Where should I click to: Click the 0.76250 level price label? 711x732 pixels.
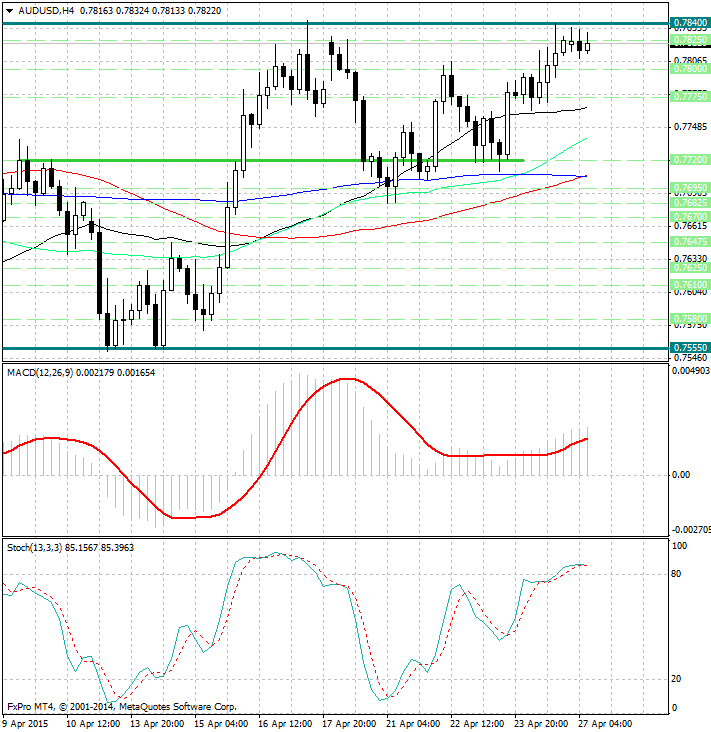pyautogui.click(x=690, y=268)
